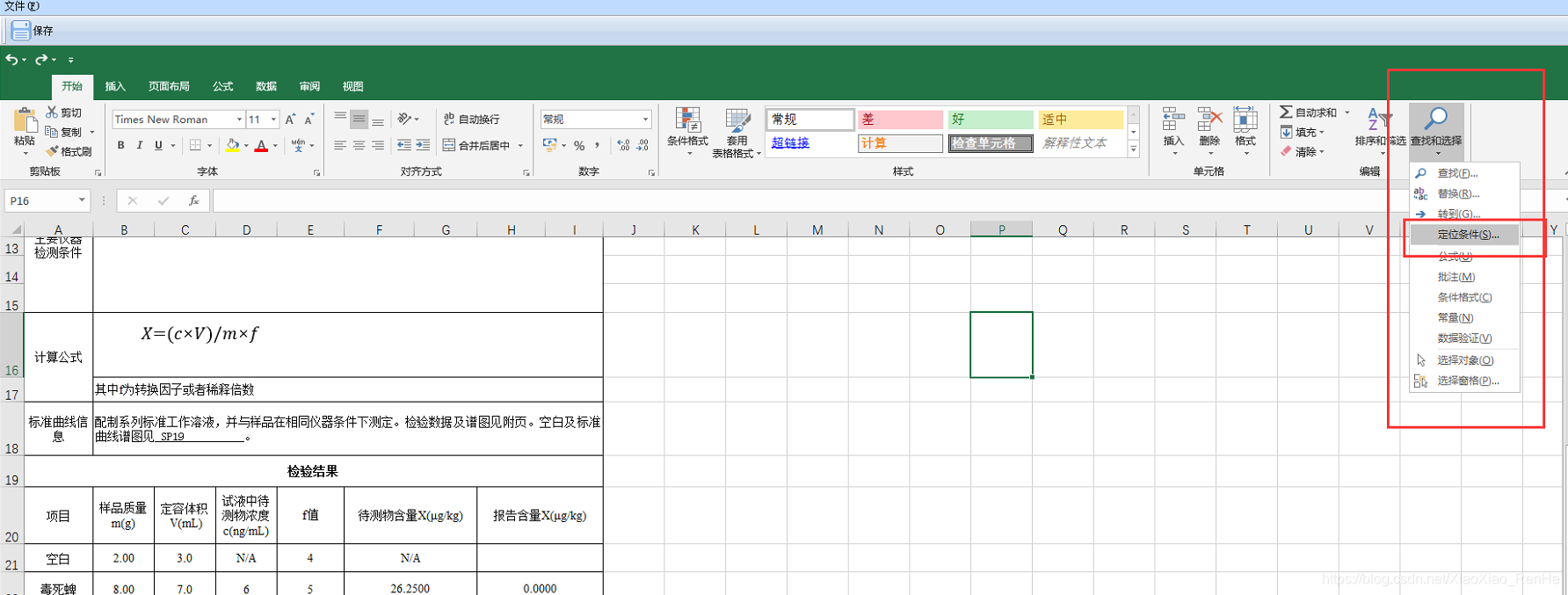Open the font size 11 dropdown
The width and height of the screenshot is (1568, 595).
273,120
